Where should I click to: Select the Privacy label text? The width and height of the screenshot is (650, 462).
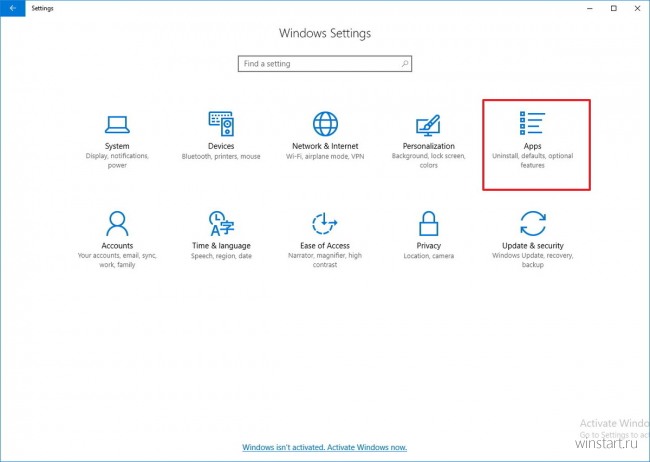tap(429, 246)
